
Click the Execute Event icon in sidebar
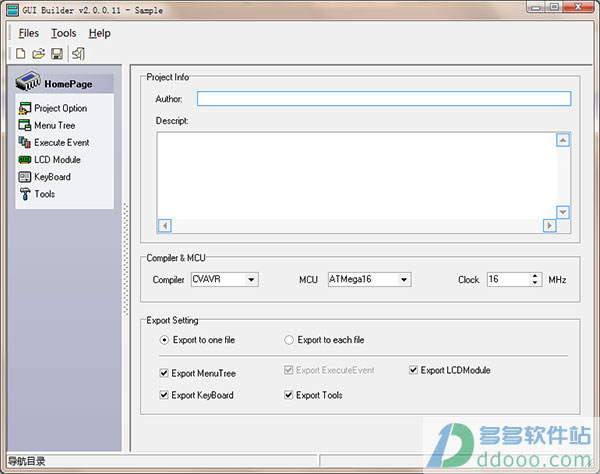click(25, 142)
